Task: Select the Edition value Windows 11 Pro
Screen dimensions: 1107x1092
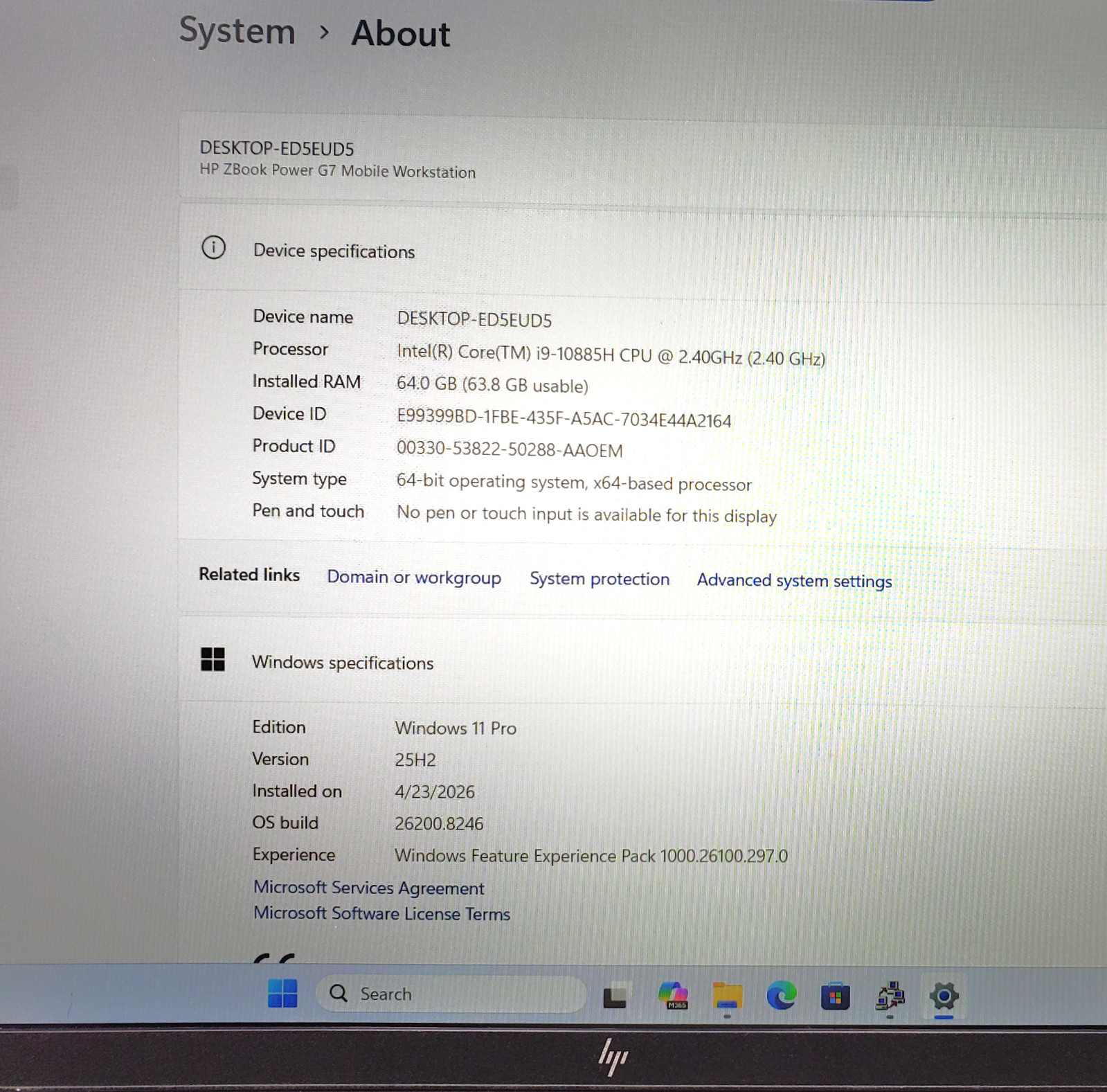Action: [x=456, y=728]
